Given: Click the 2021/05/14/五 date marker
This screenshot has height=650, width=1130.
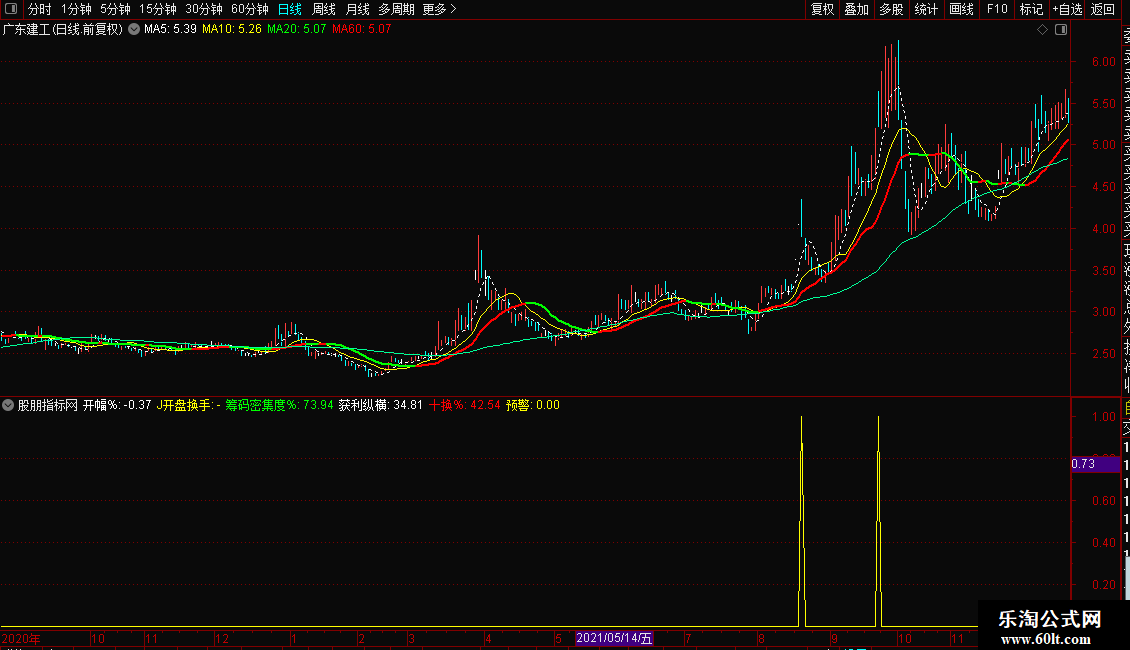Looking at the screenshot, I should tap(614, 638).
